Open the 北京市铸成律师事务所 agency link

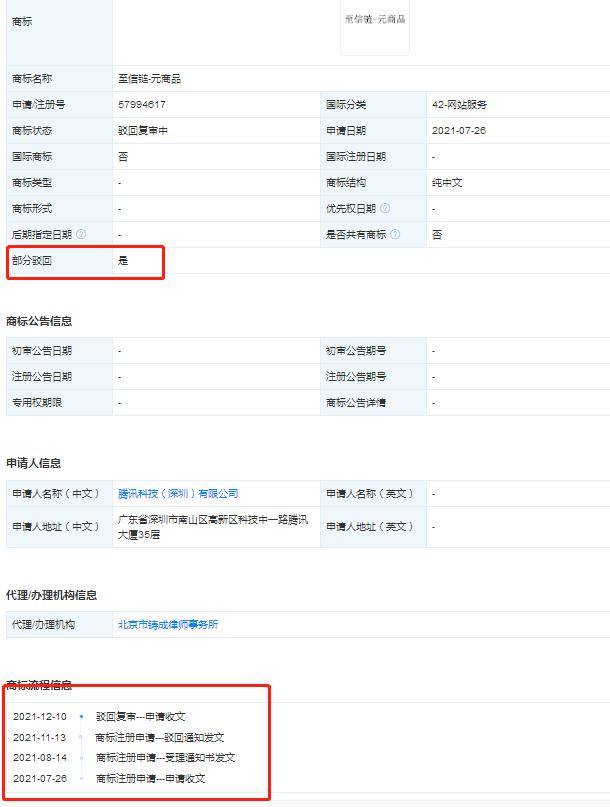(168, 624)
